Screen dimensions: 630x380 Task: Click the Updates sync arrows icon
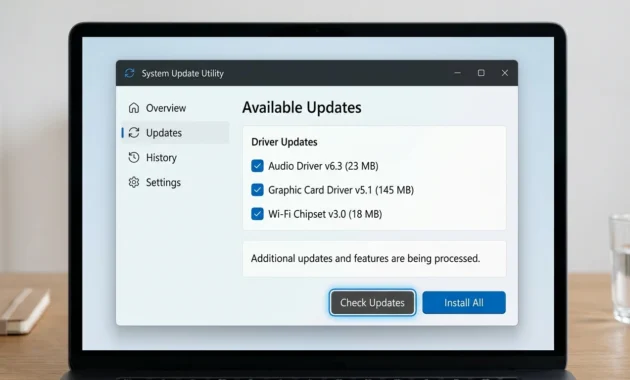tap(134, 133)
